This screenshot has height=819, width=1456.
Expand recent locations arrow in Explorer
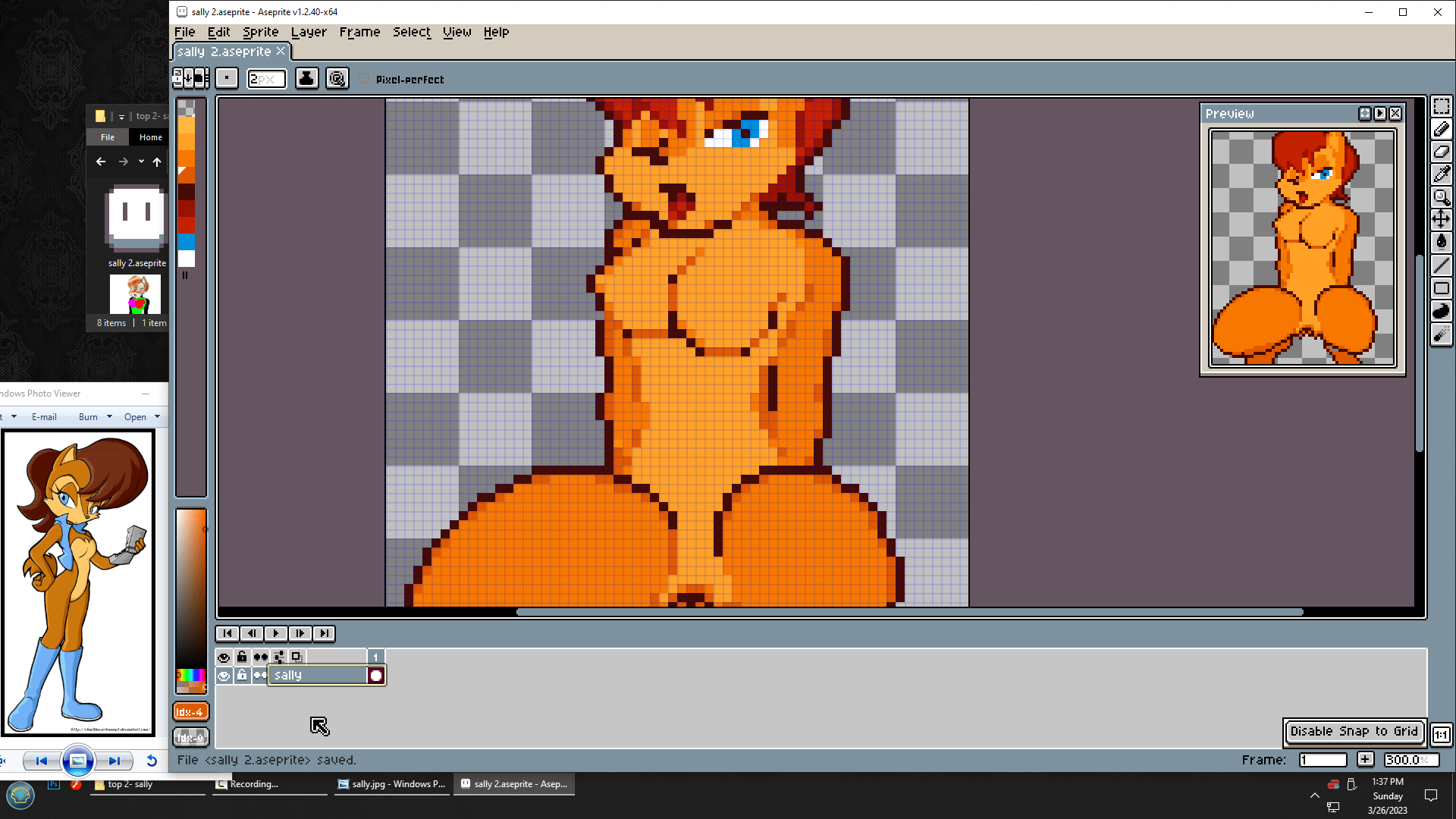(x=141, y=162)
